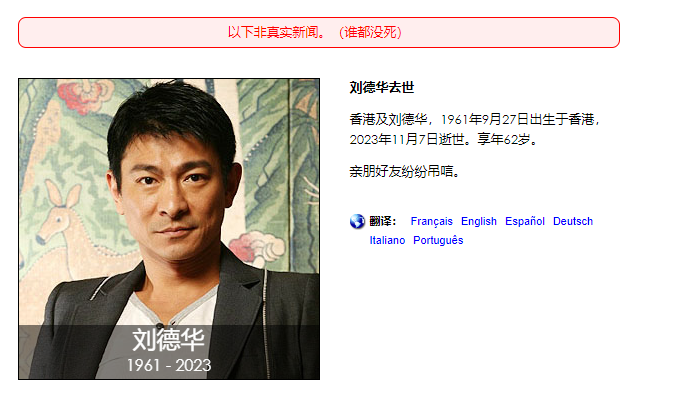Click the 亲朋好友纷纷吊唁 sentence
Screen dimensions: 678x408
pyautogui.click(x=405, y=172)
